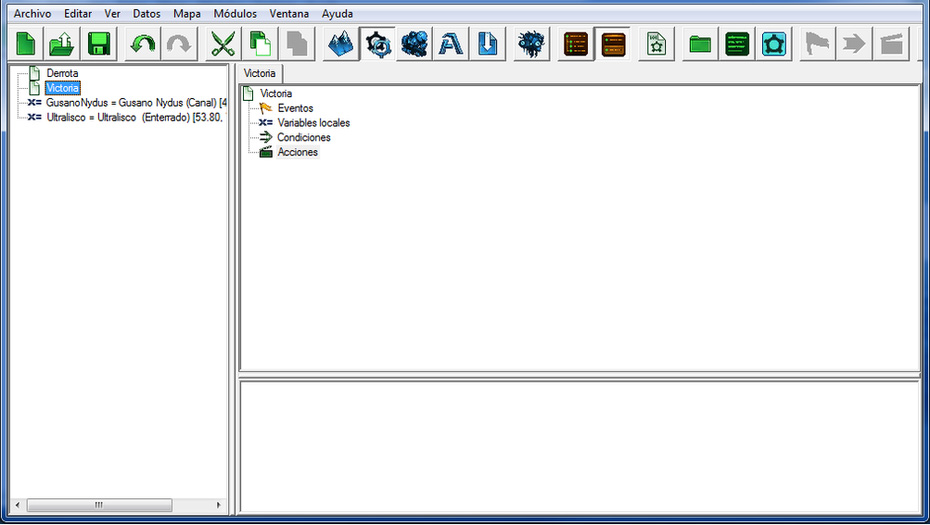Click the brown stacked panels view icon
Viewport: 930px width, 525px height.
(x=613, y=44)
